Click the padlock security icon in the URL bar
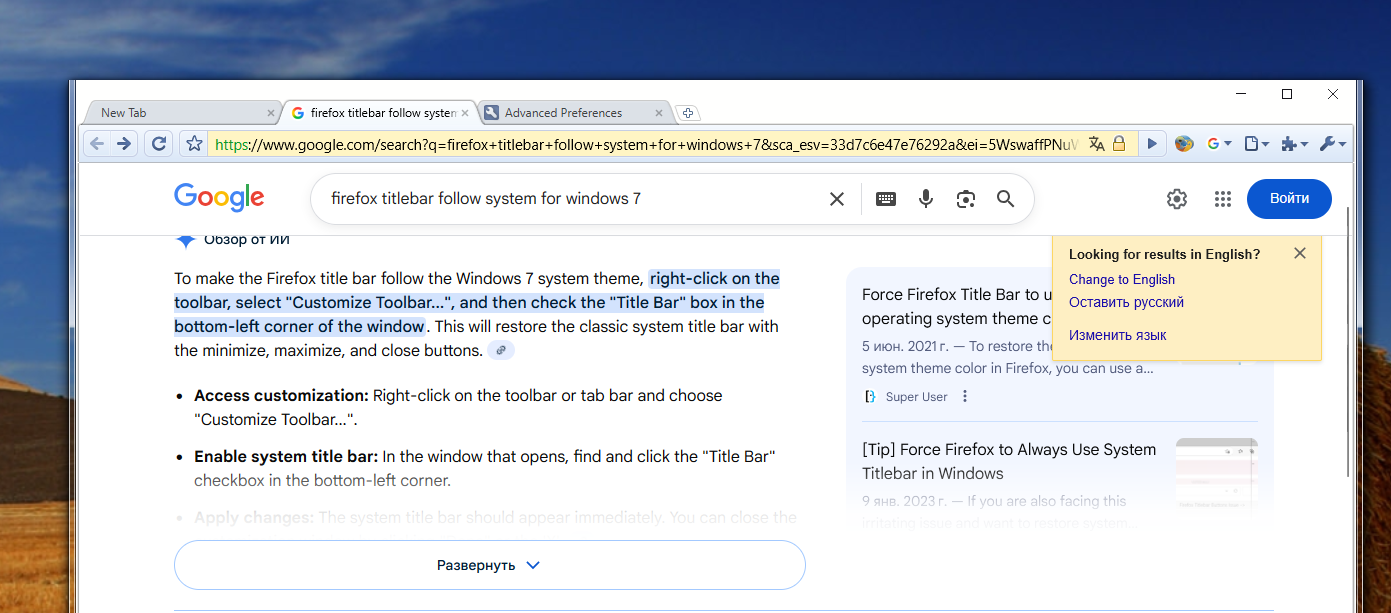This screenshot has height=613, width=1391. (1119, 144)
